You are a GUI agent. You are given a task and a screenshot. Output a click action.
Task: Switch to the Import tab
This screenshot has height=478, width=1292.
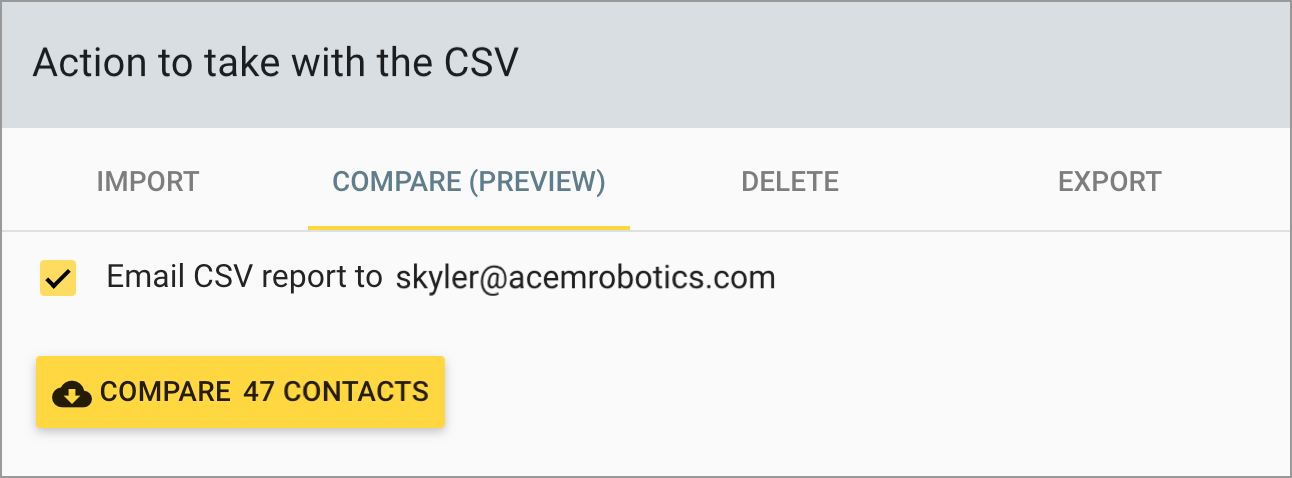[148, 182]
